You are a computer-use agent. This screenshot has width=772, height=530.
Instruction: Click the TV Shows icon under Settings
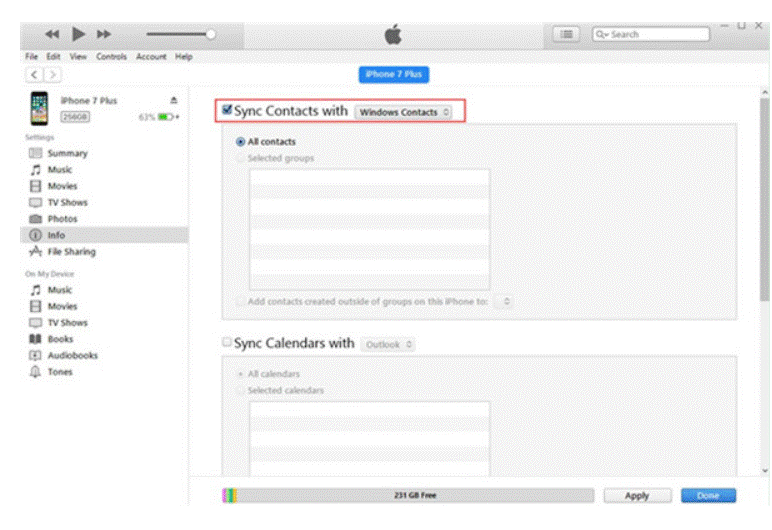[x=35, y=202]
